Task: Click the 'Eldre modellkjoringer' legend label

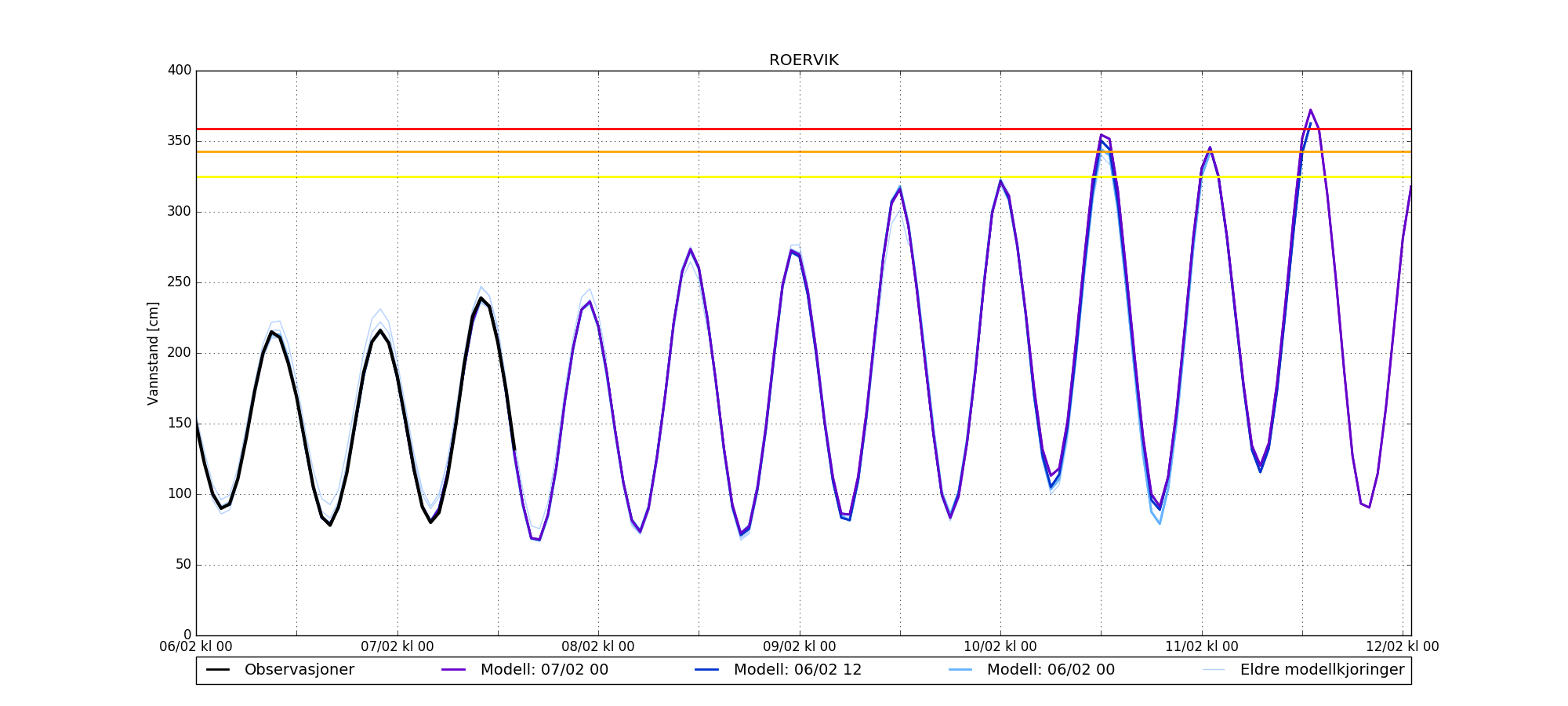Action: [1322, 670]
